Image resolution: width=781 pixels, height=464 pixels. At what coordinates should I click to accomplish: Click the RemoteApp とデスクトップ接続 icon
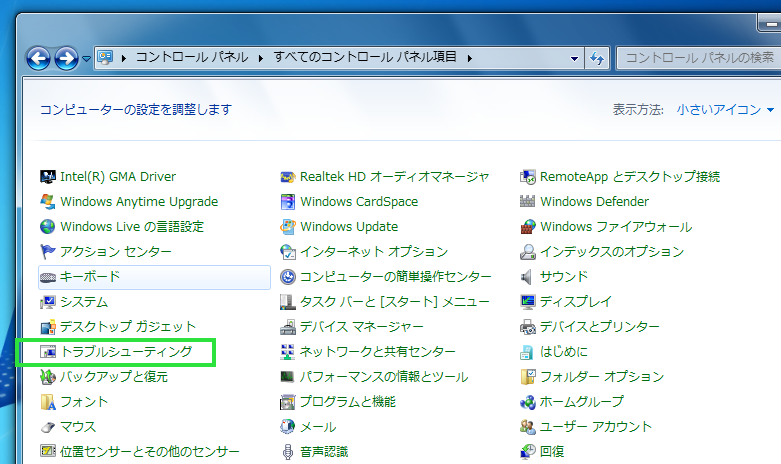(527, 177)
